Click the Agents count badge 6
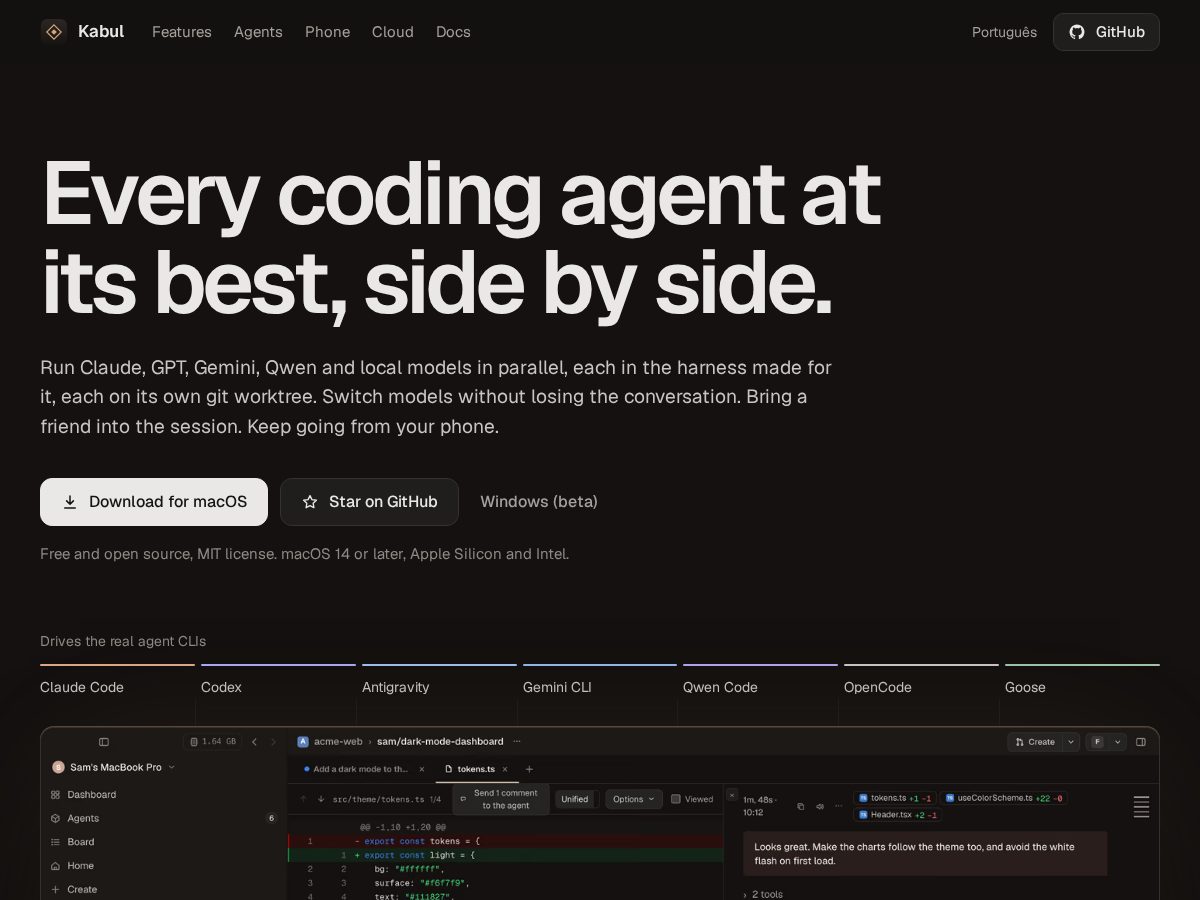Screen dimensions: 1200x900 click(x=271, y=818)
